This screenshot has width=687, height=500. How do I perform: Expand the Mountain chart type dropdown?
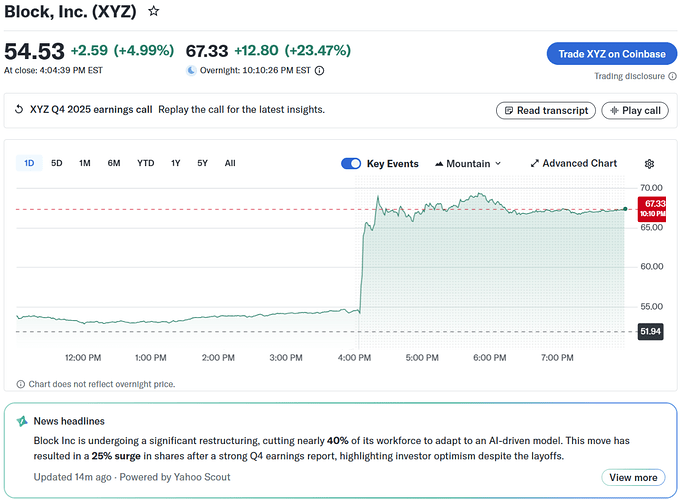[468, 164]
